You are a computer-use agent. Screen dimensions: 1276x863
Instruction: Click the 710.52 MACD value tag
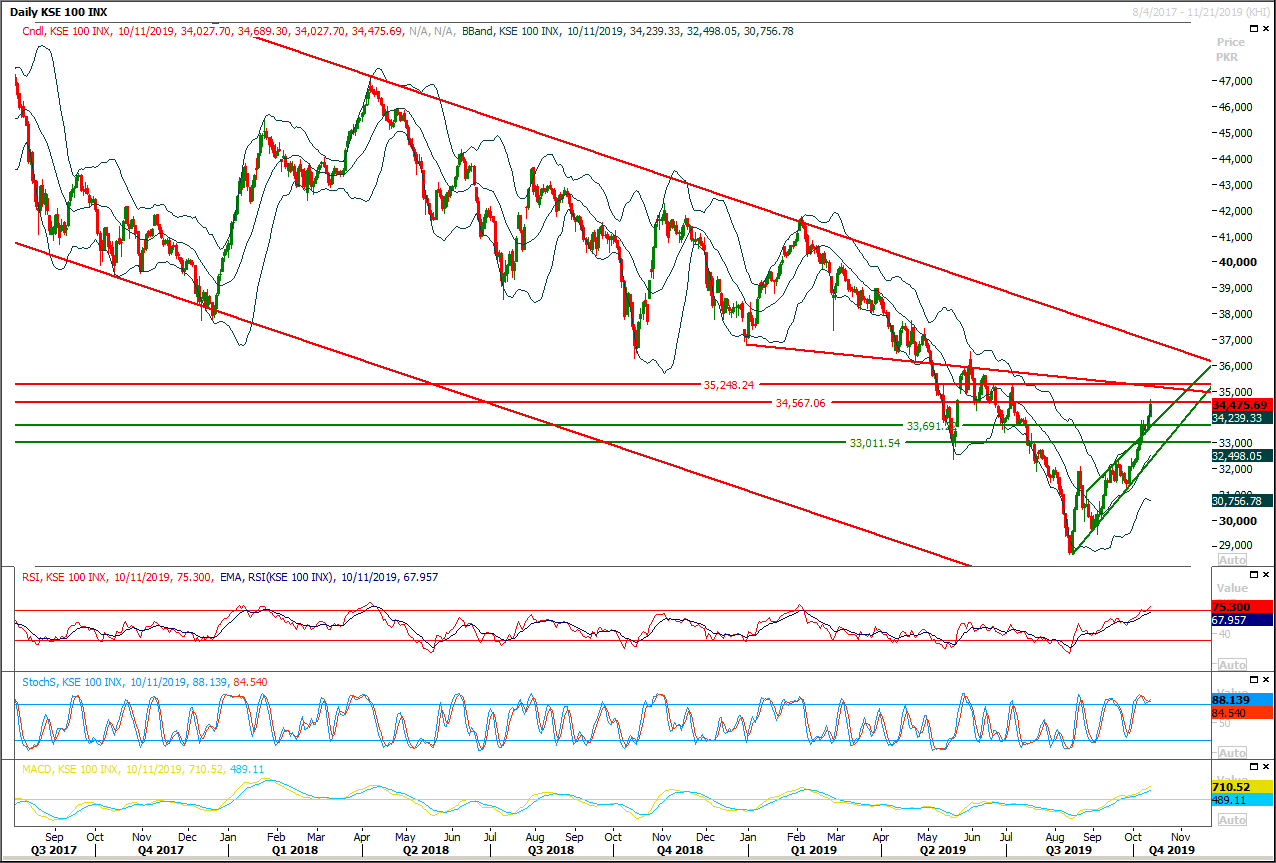[x=1241, y=787]
